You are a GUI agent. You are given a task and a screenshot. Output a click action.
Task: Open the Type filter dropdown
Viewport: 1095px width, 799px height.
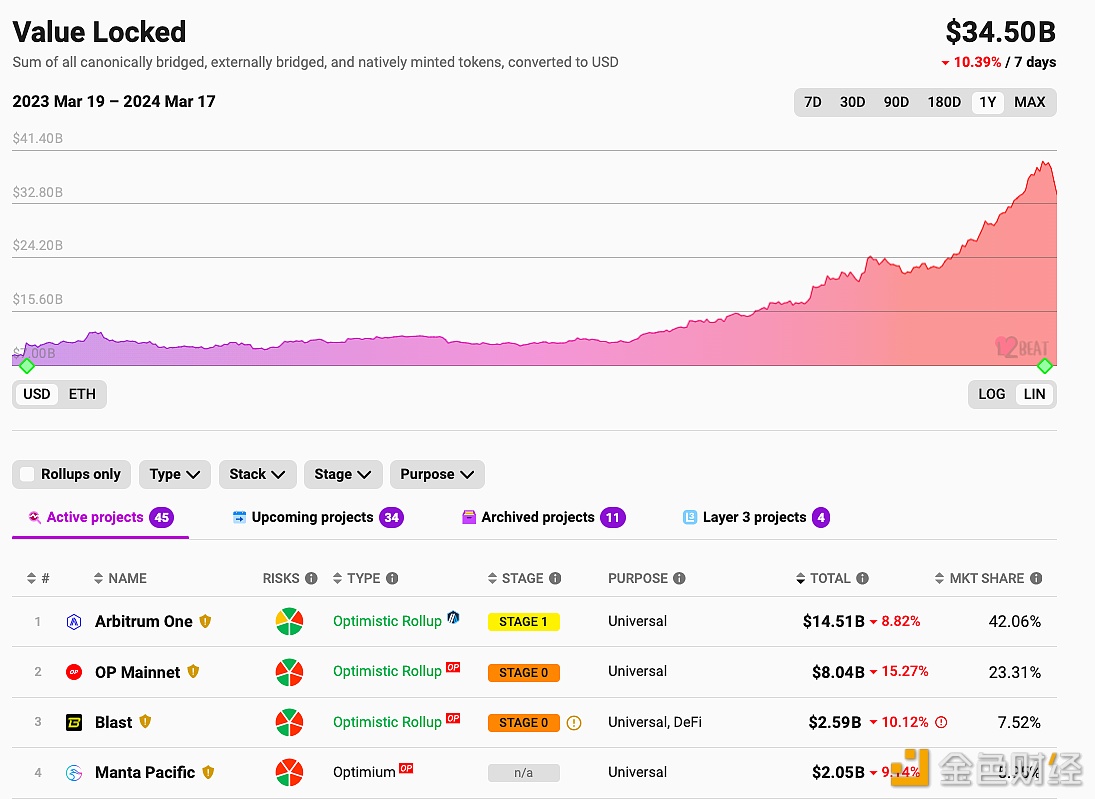click(175, 474)
